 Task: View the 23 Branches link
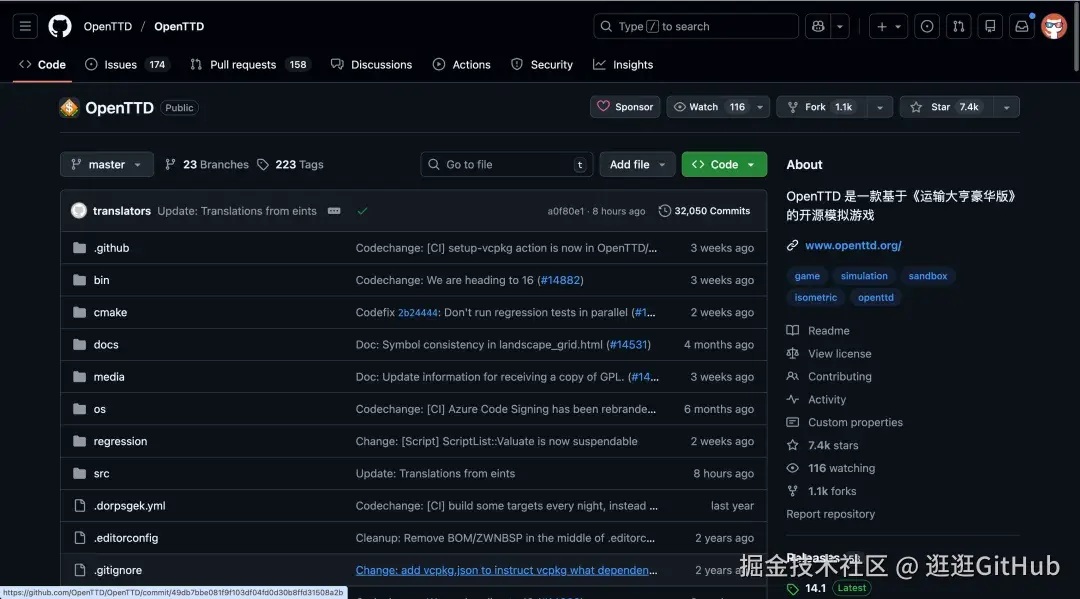point(207,165)
